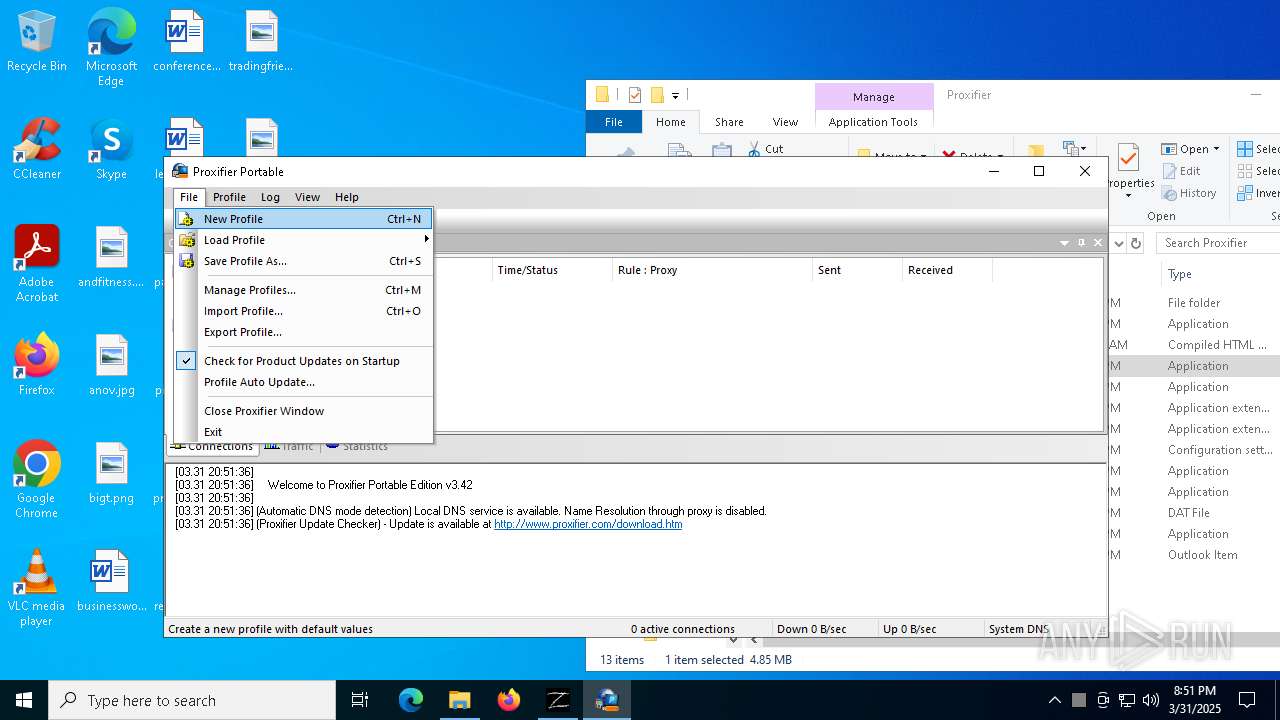Click the Explorer refresh button
The image size is (1280, 720).
(x=1136, y=243)
